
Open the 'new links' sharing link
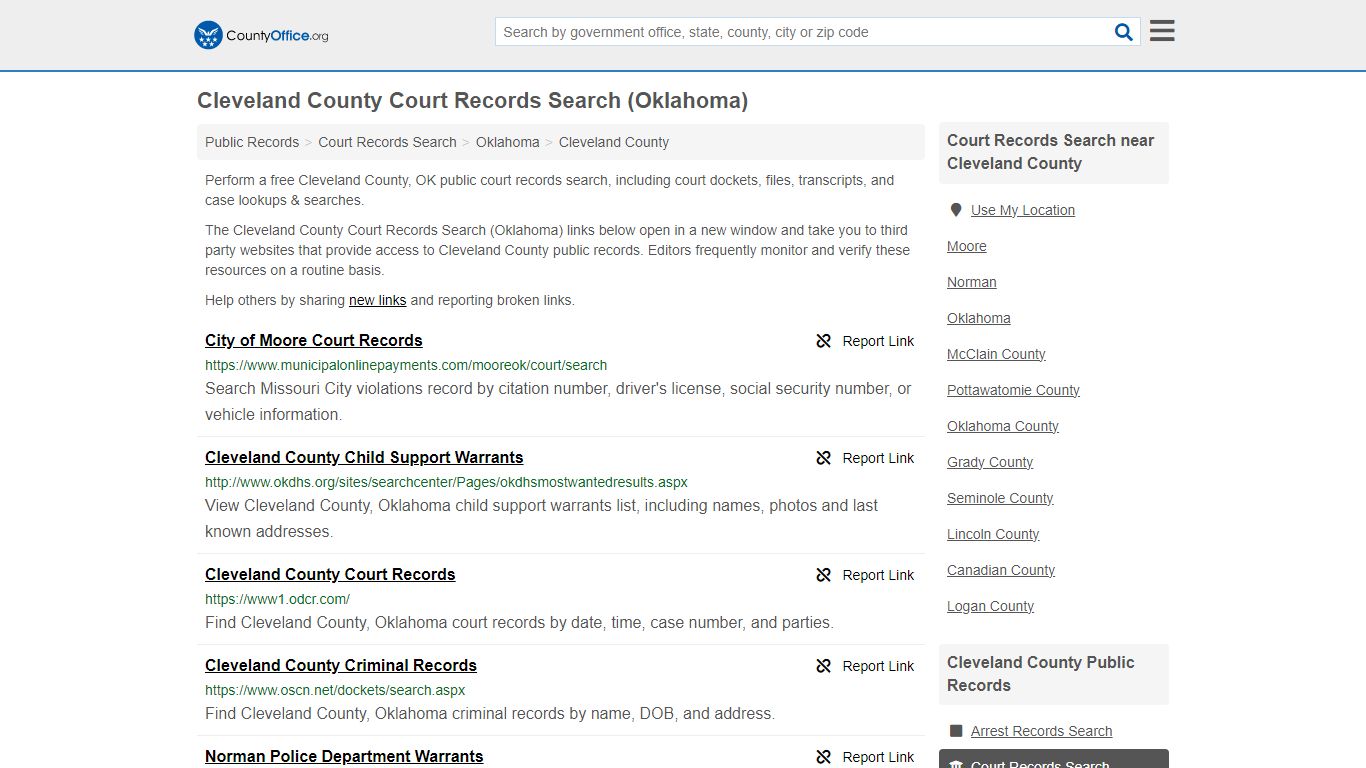(377, 300)
